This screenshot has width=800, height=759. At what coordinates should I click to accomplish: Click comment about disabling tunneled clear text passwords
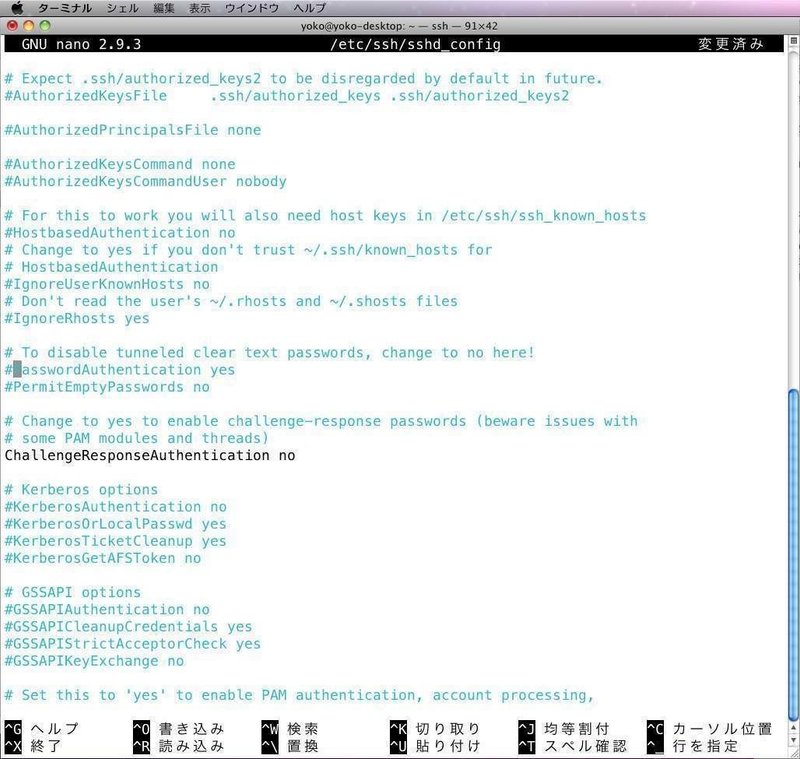click(269, 352)
